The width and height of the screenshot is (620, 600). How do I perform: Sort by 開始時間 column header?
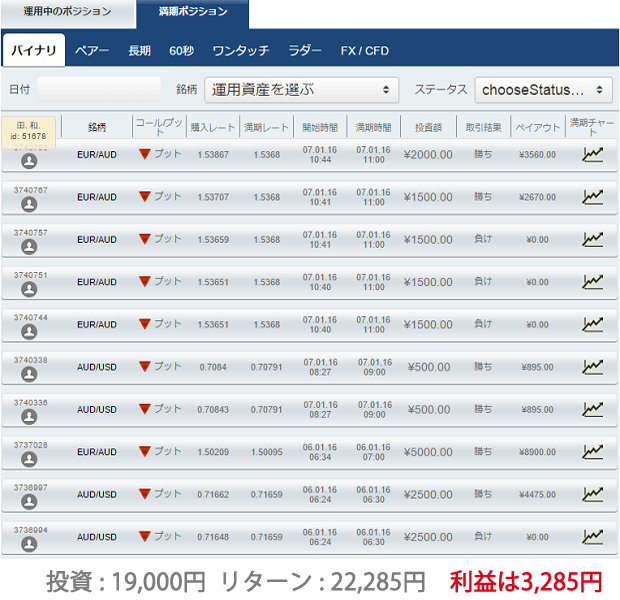320,127
